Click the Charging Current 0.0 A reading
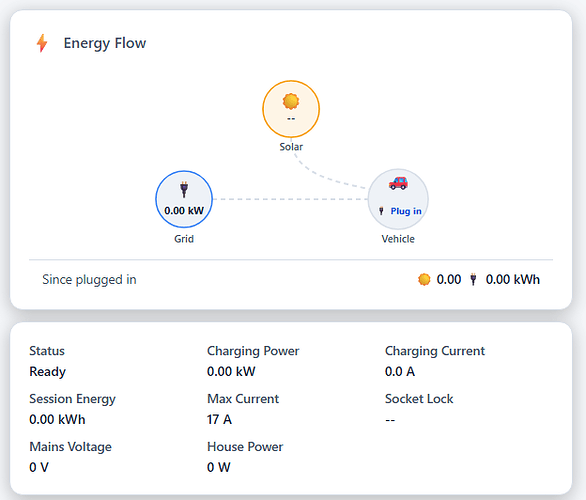The image size is (586, 500). (x=400, y=371)
